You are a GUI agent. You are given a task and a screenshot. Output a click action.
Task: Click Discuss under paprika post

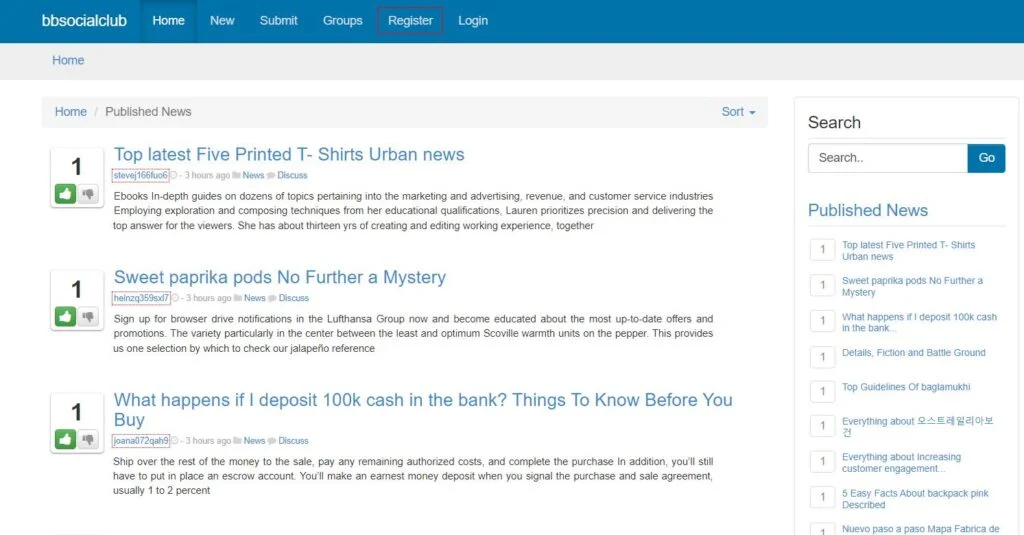[293, 298]
